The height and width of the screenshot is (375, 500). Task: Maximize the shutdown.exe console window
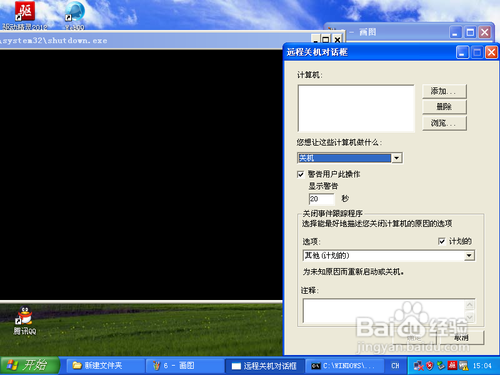tap(326, 39)
